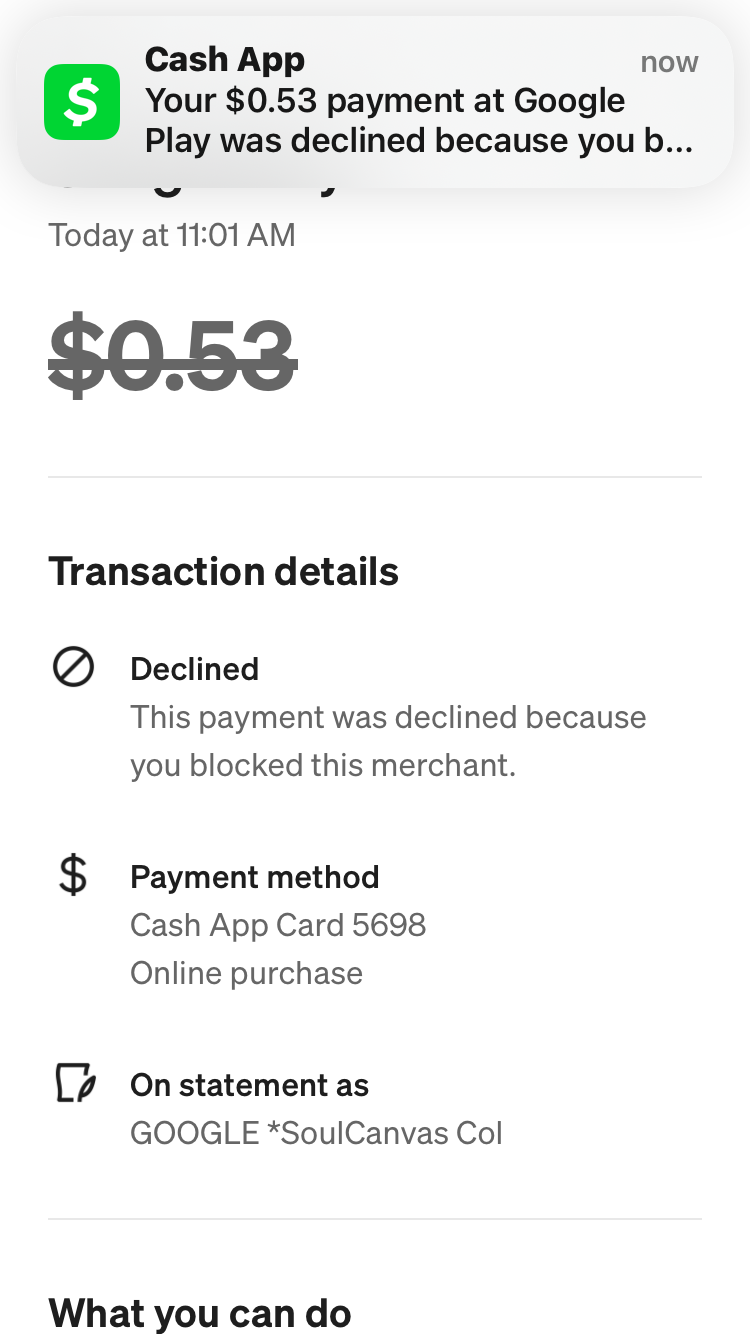
Task: Click the On statement as note icon
Action: 73,1084
